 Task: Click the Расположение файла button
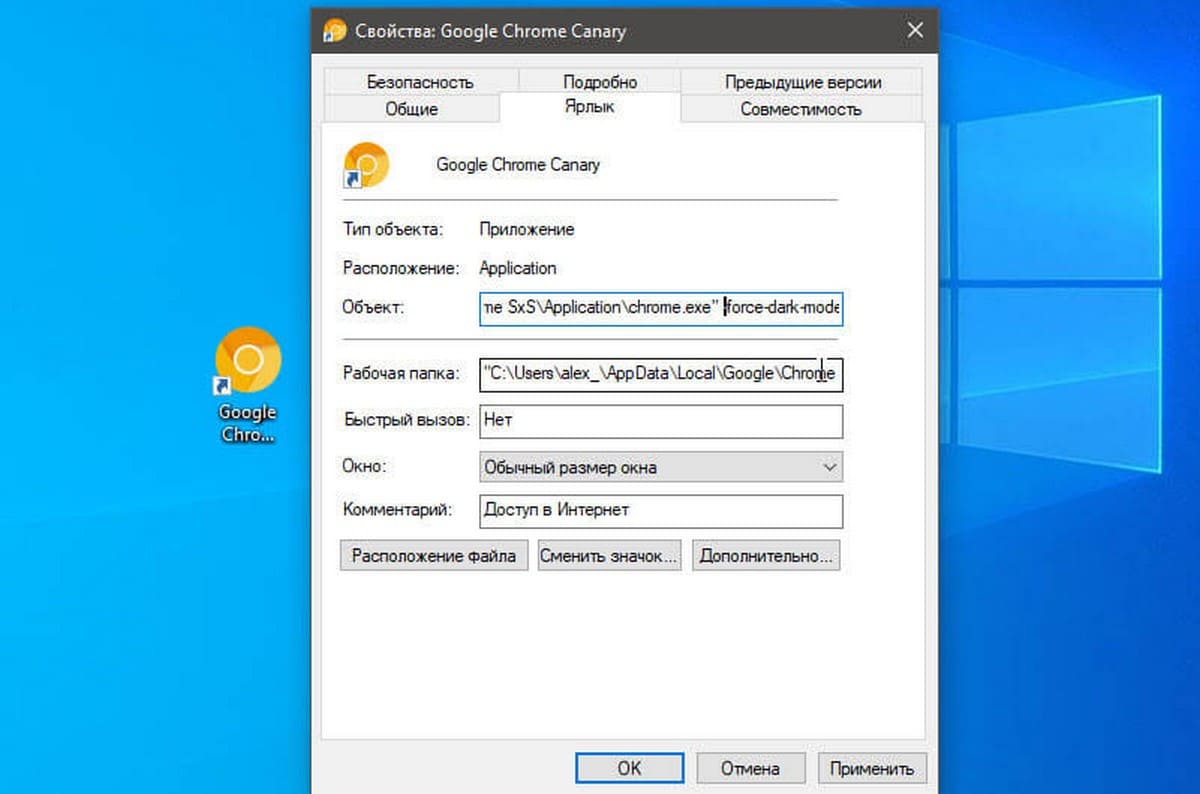click(x=434, y=556)
